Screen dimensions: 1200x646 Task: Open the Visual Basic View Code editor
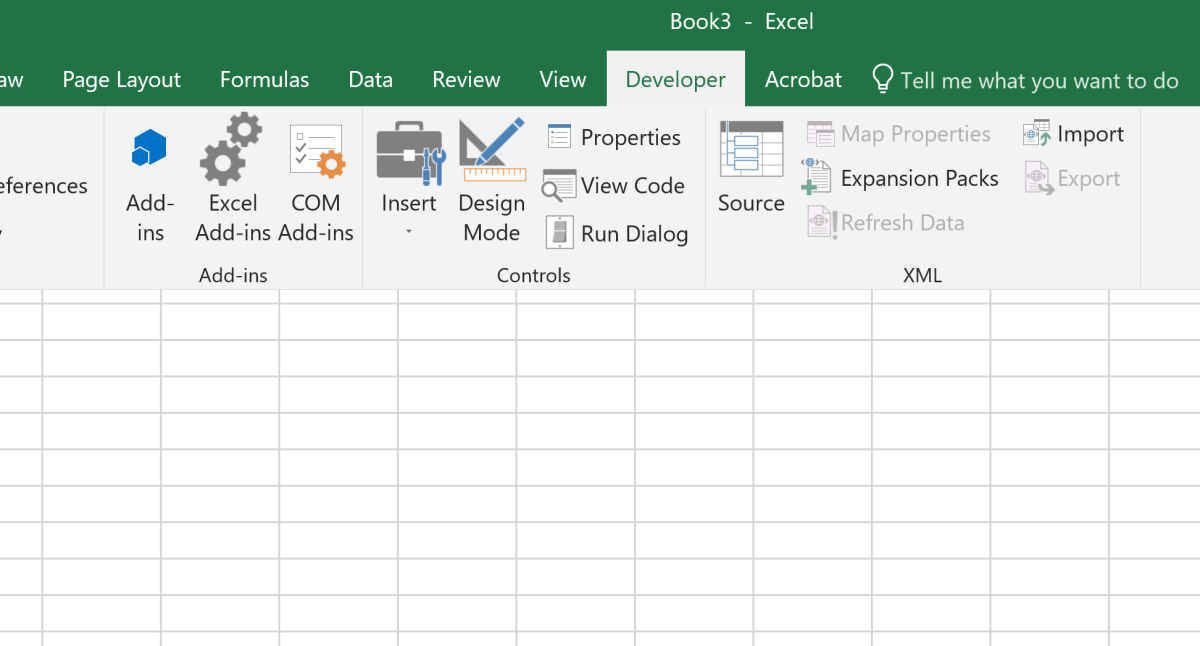tap(614, 185)
